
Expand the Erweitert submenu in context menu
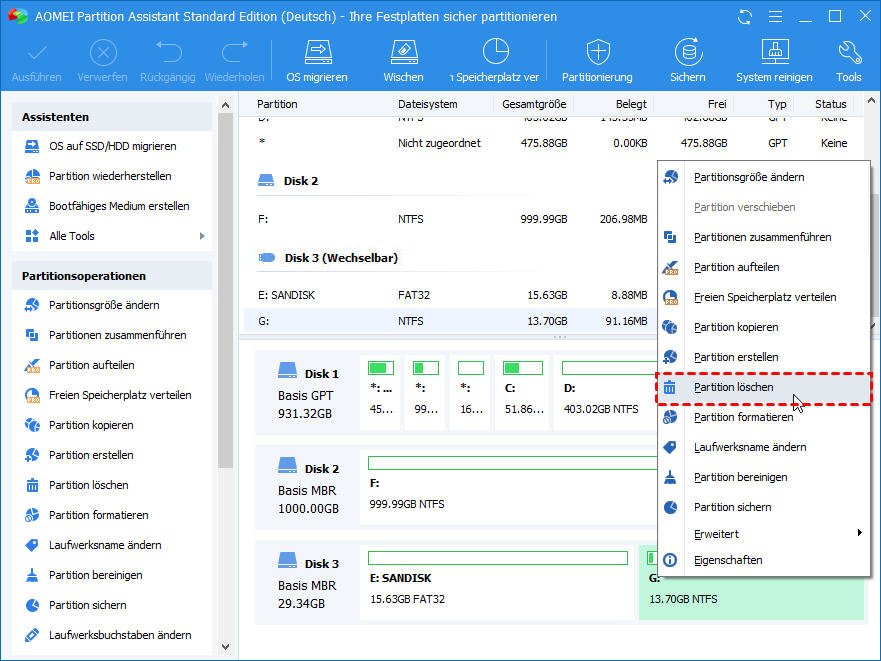(858, 533)
